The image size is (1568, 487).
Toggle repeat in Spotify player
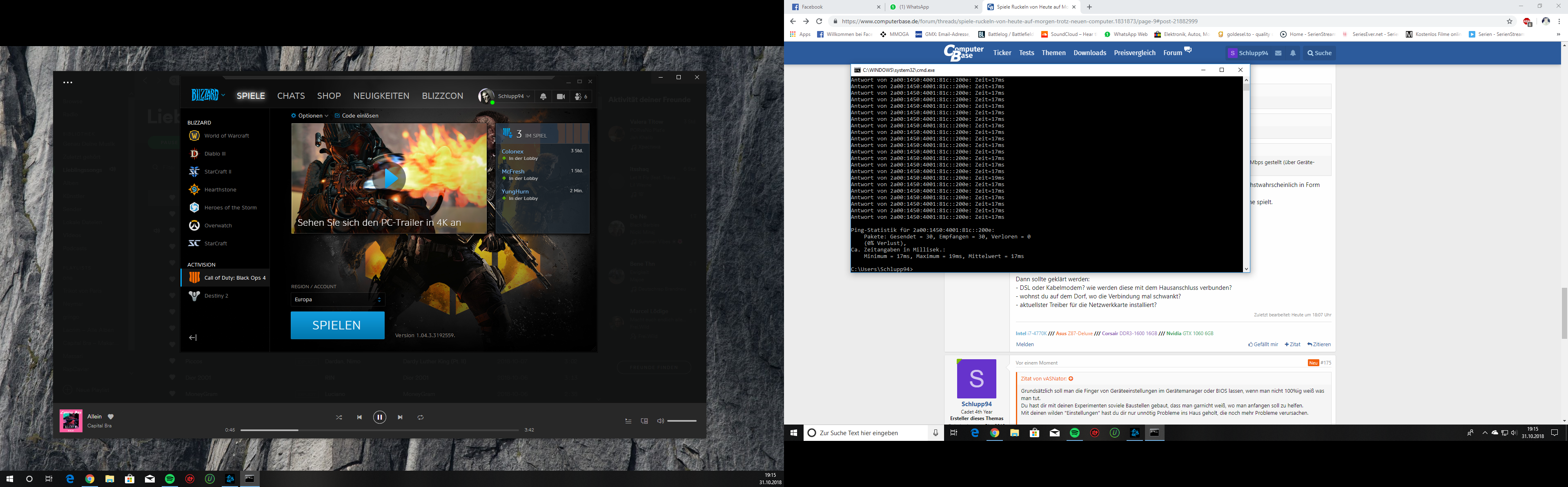tap(421, 418)
